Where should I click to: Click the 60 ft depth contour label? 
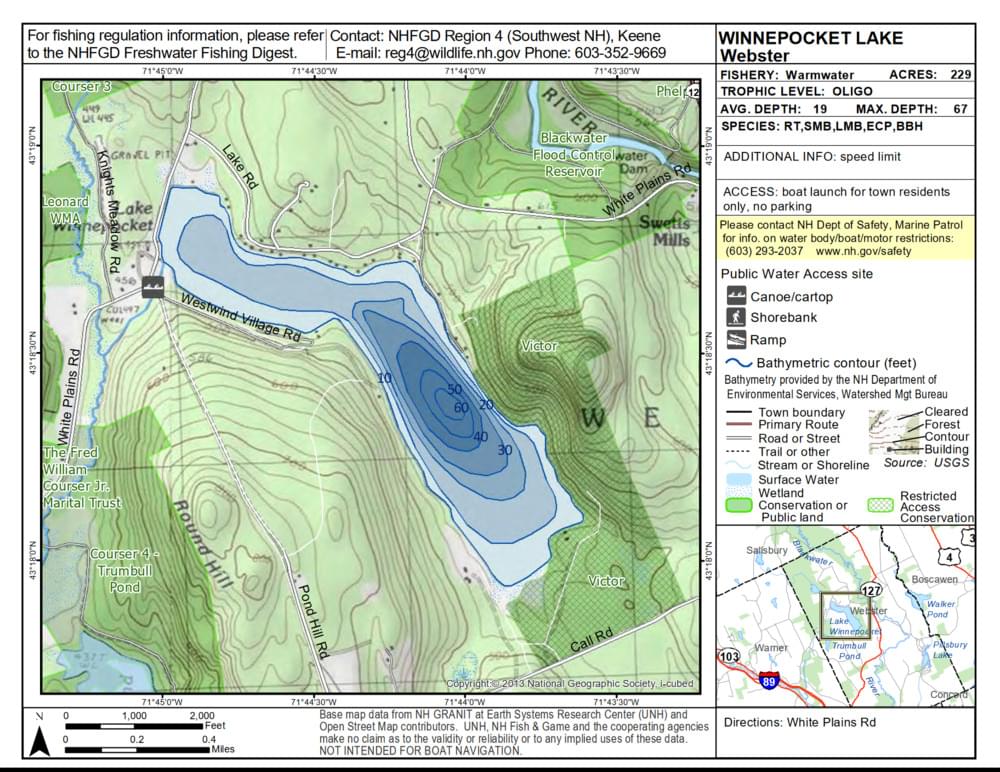click(461, 407)
